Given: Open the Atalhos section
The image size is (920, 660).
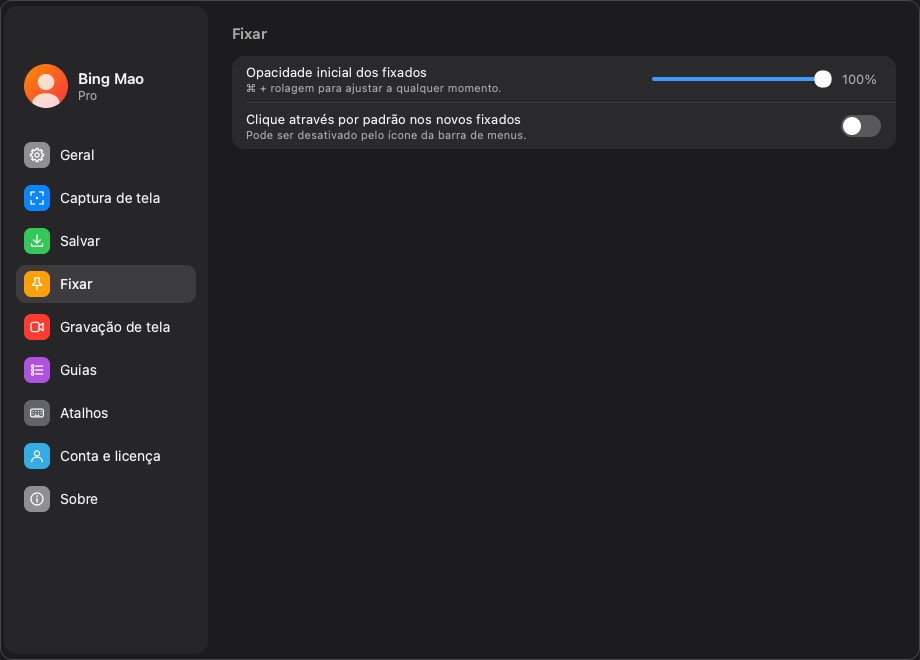Looking at the screenshot, I should (106, 413).
